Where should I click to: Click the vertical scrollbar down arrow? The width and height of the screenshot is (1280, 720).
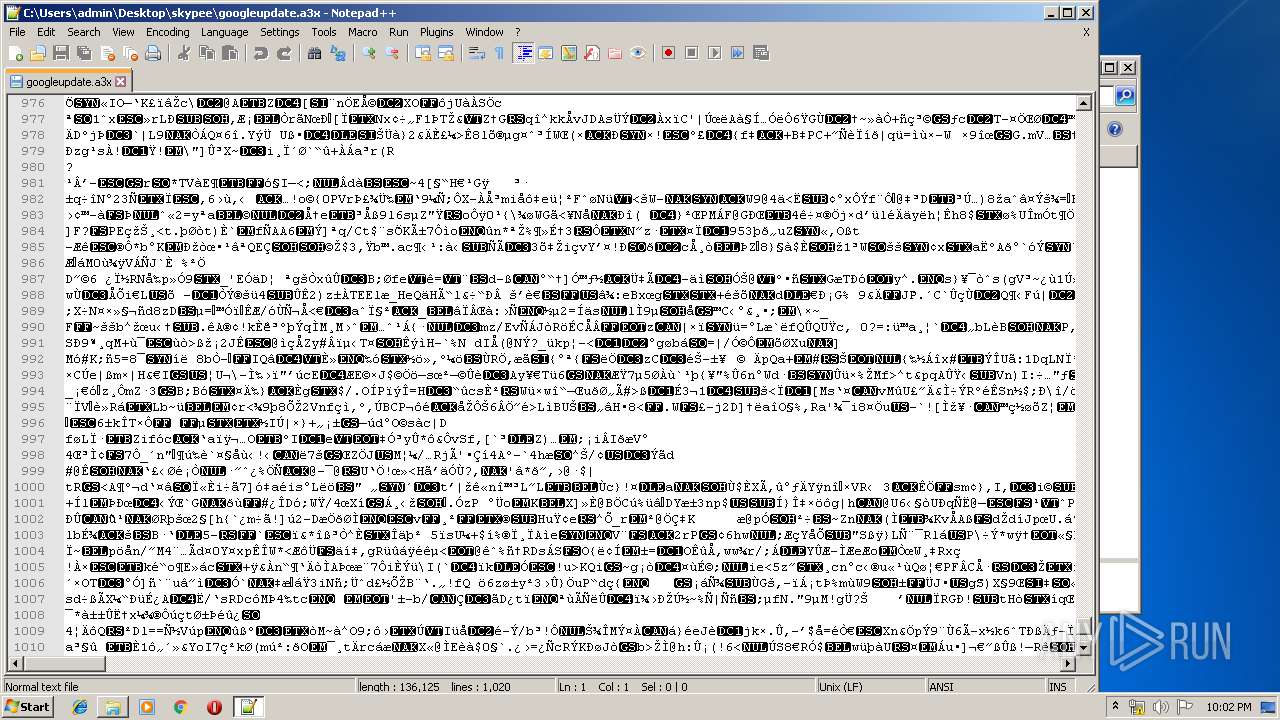coord(1083,648)
